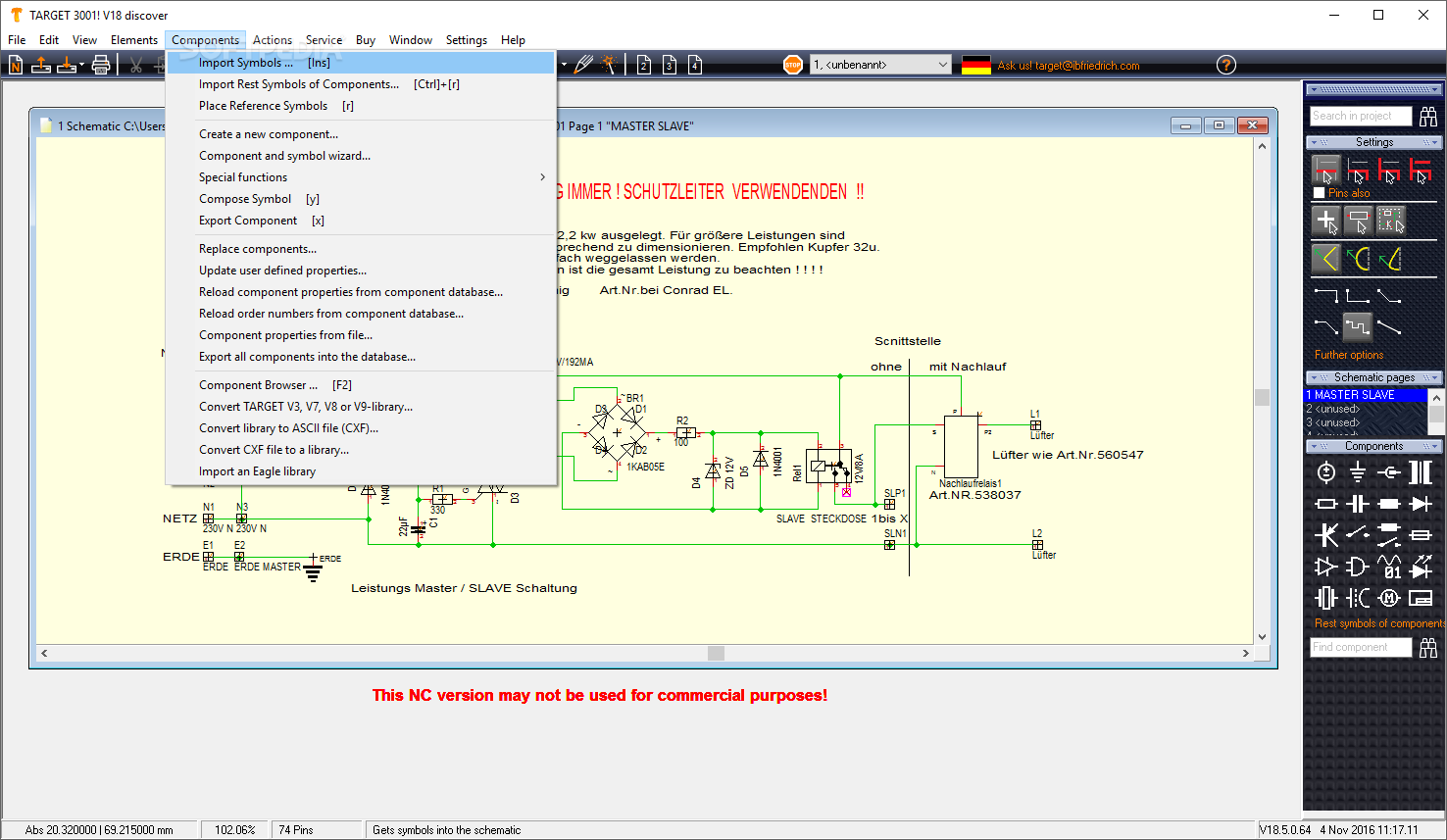
Task: Select the crystal oscillator component icon
Action: point(1326,598)
